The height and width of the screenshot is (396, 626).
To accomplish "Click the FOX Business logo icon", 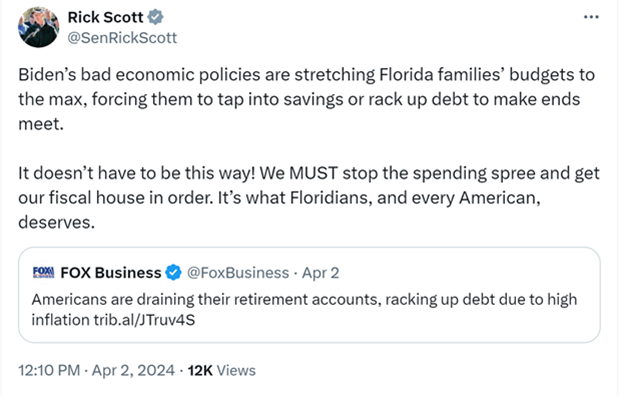I will coord(44,272).
